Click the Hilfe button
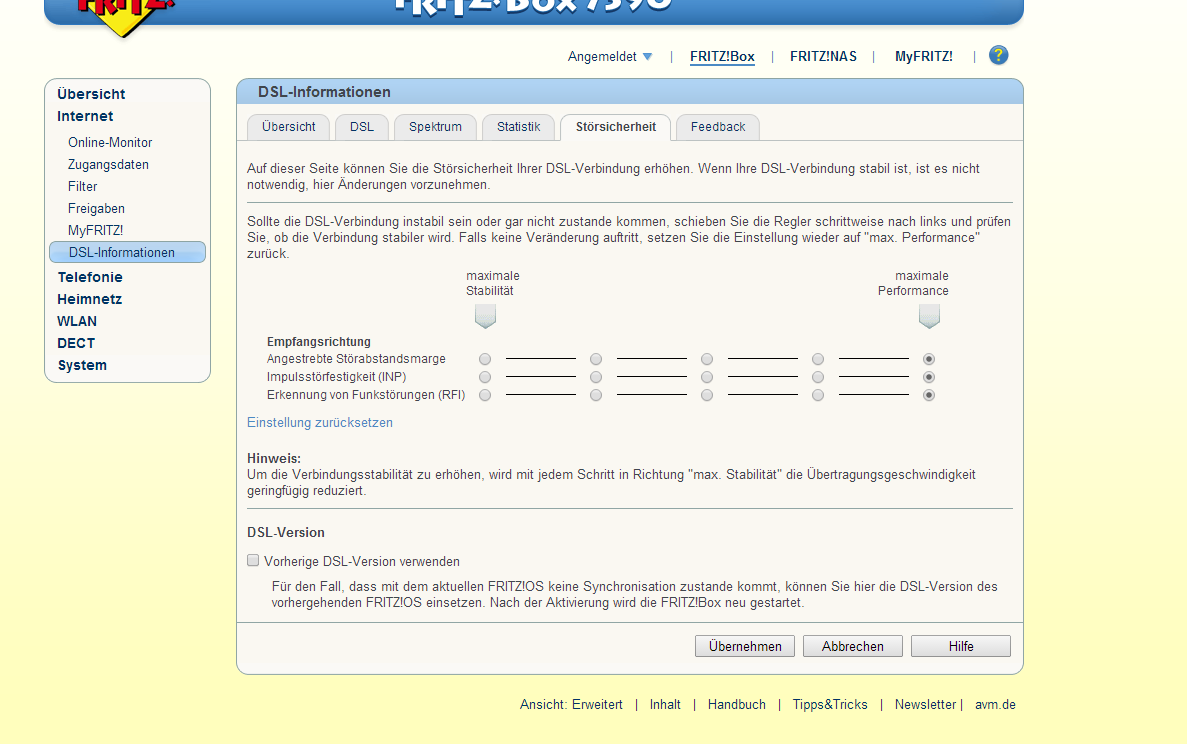Image resolution: width=1187 pixels, height=744 pixels. coord(961,646)
